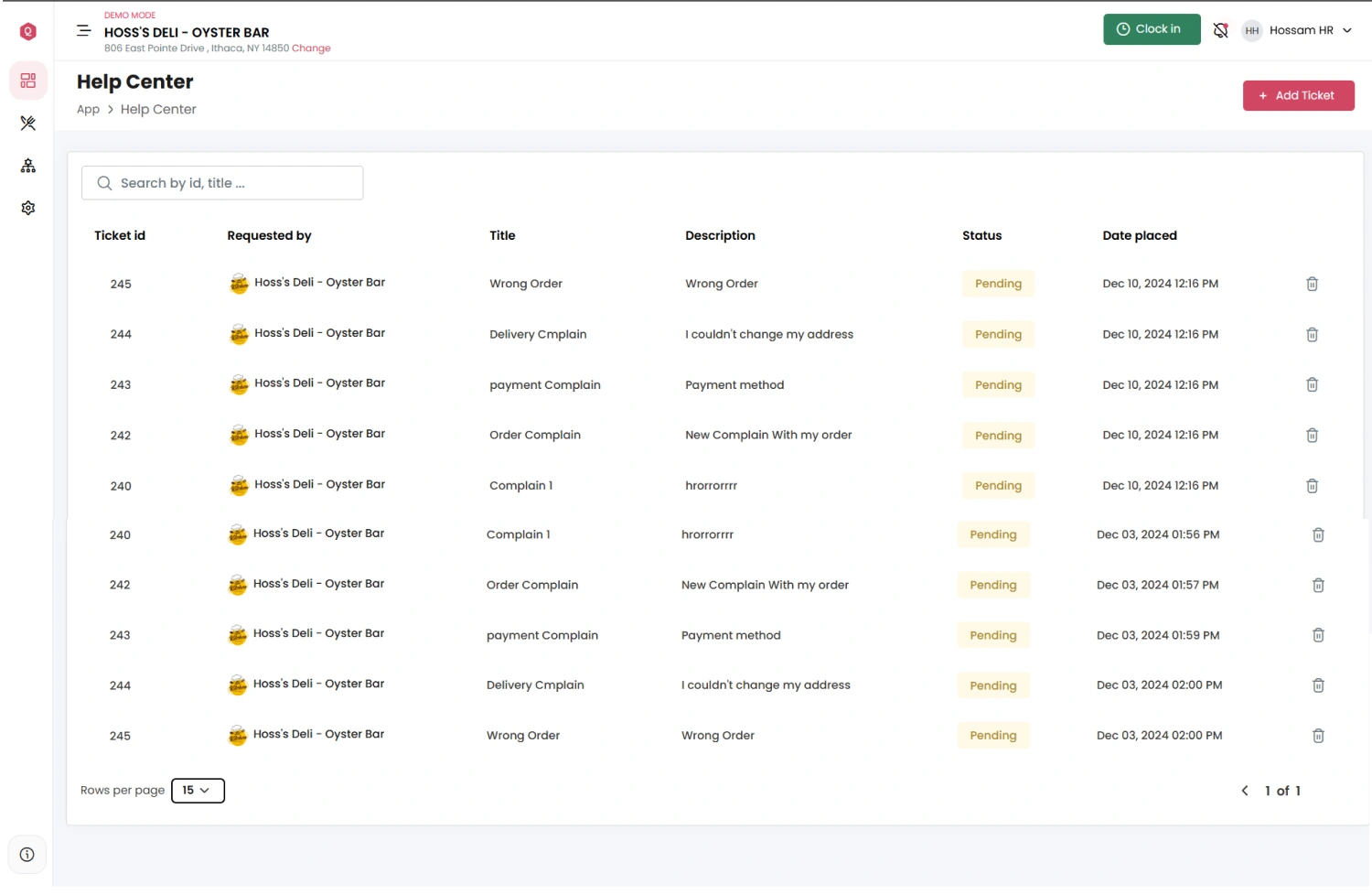The image size is (1372, 895).
Task: Click the trash icon for Dec 10 payment Complain
Action: coord(1312,385)
